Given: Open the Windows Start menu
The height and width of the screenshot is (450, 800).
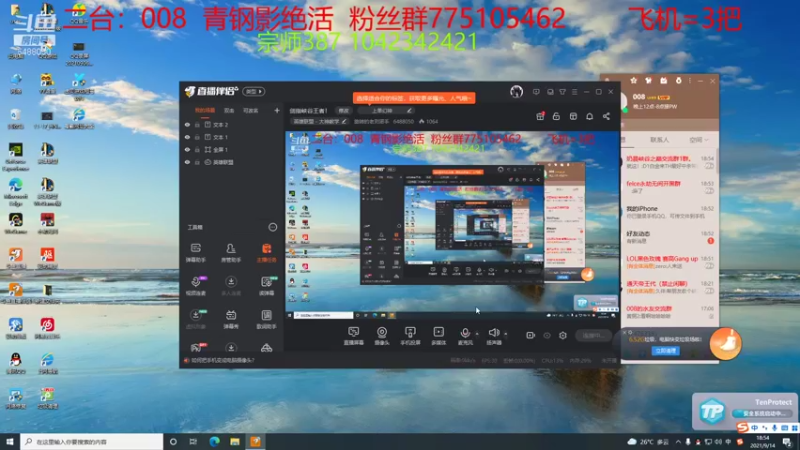Looking at the screenshot, I should [10, 442].
